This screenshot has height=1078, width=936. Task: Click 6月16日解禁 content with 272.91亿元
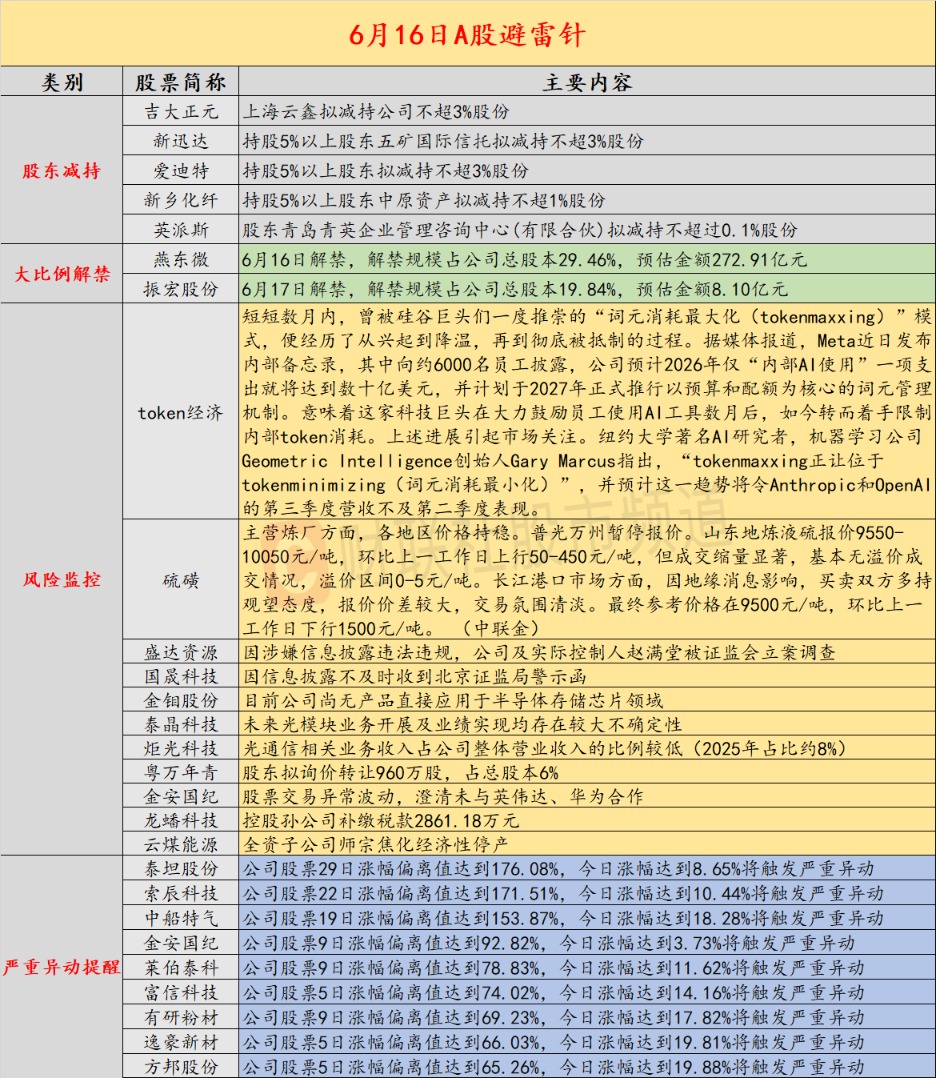(x=524, y=259)
